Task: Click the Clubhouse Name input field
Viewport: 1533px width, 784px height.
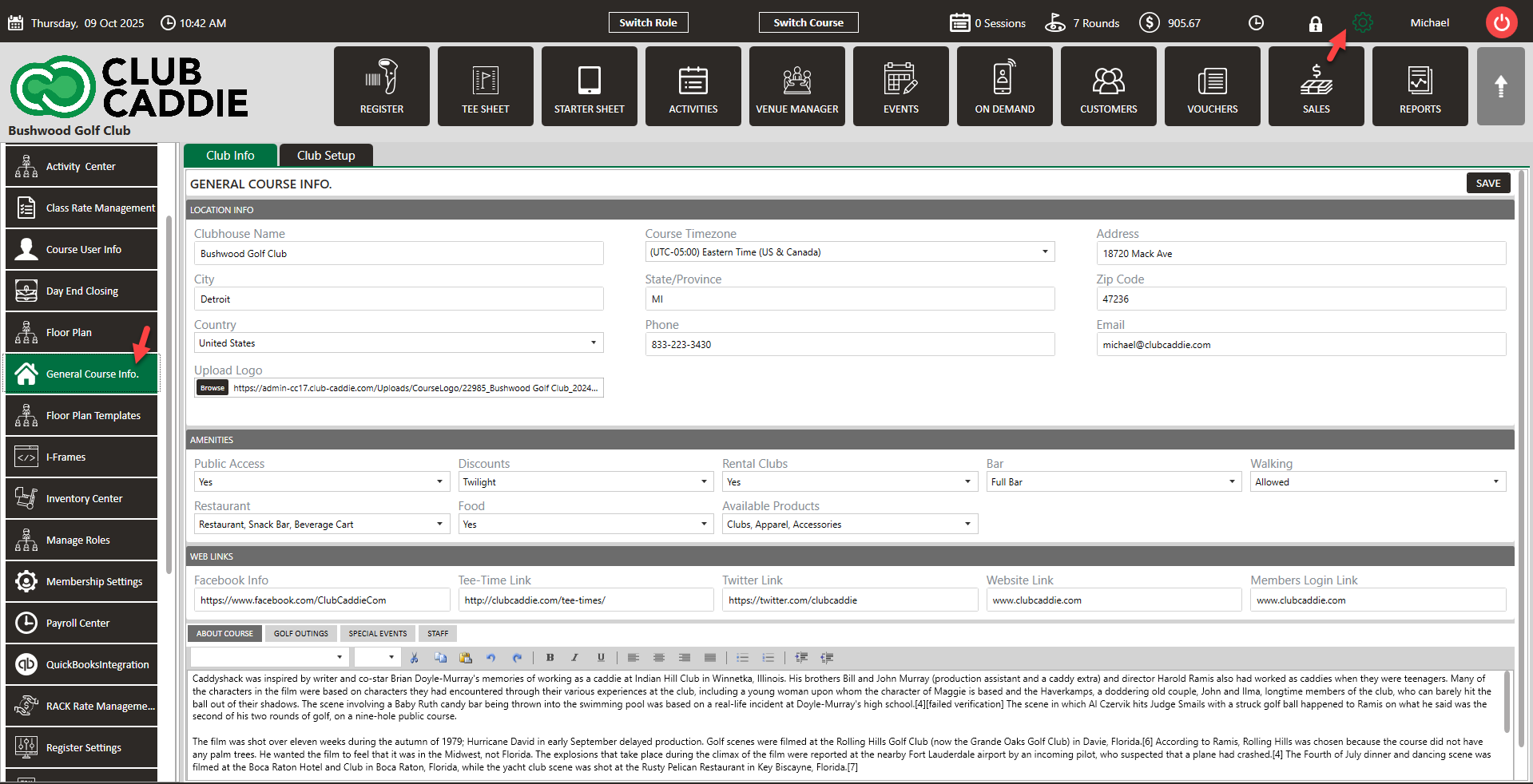Action: [x=398, y=254]
